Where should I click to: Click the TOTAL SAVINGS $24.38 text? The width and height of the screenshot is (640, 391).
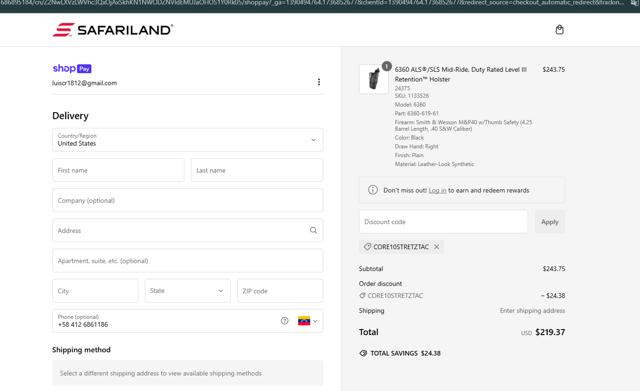click(405, 353)
